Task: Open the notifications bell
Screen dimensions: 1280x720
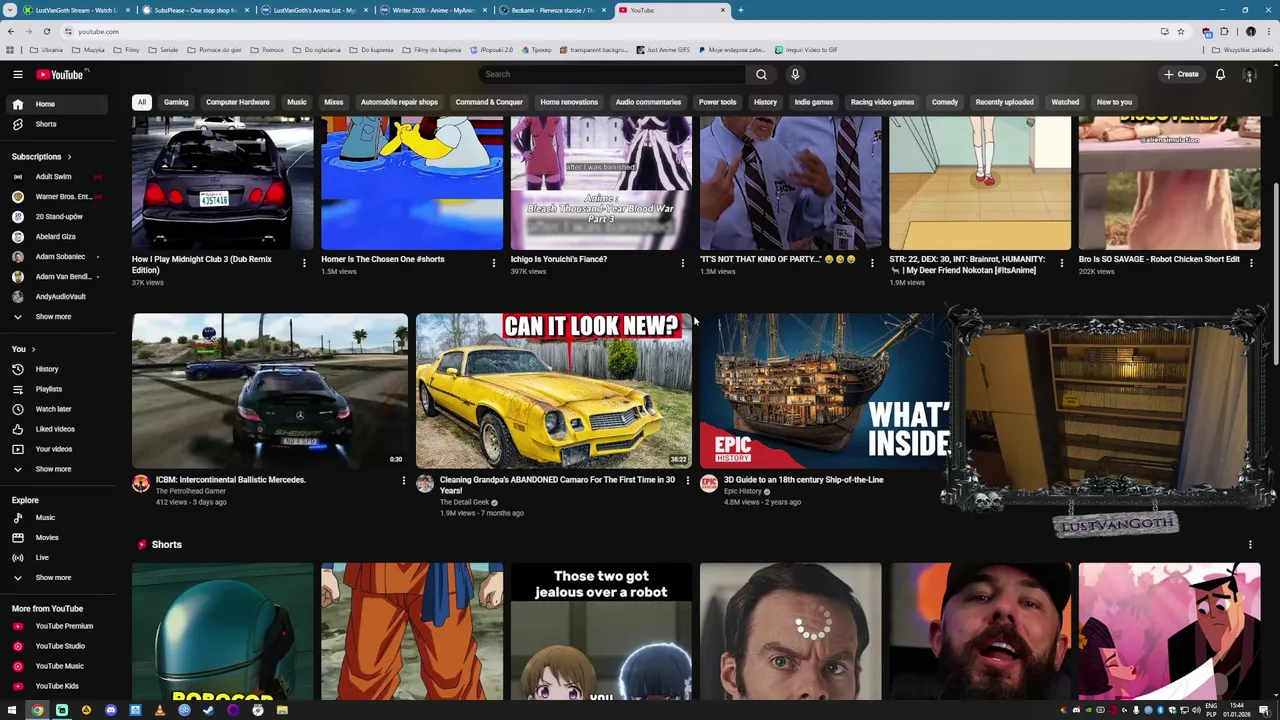Action: (1220, 74)
